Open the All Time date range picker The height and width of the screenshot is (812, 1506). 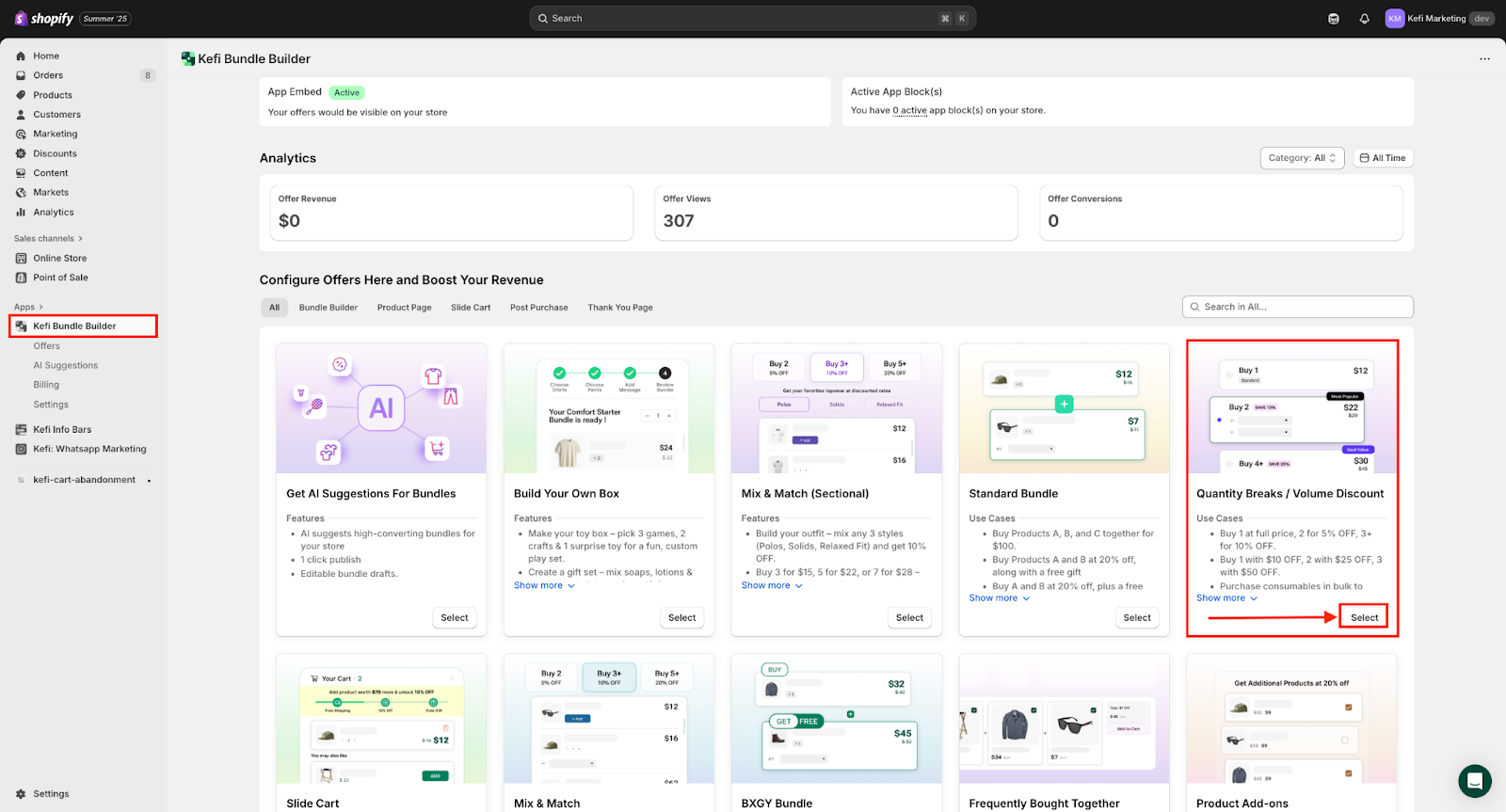pyautogui.click(x=1383, y=158)
